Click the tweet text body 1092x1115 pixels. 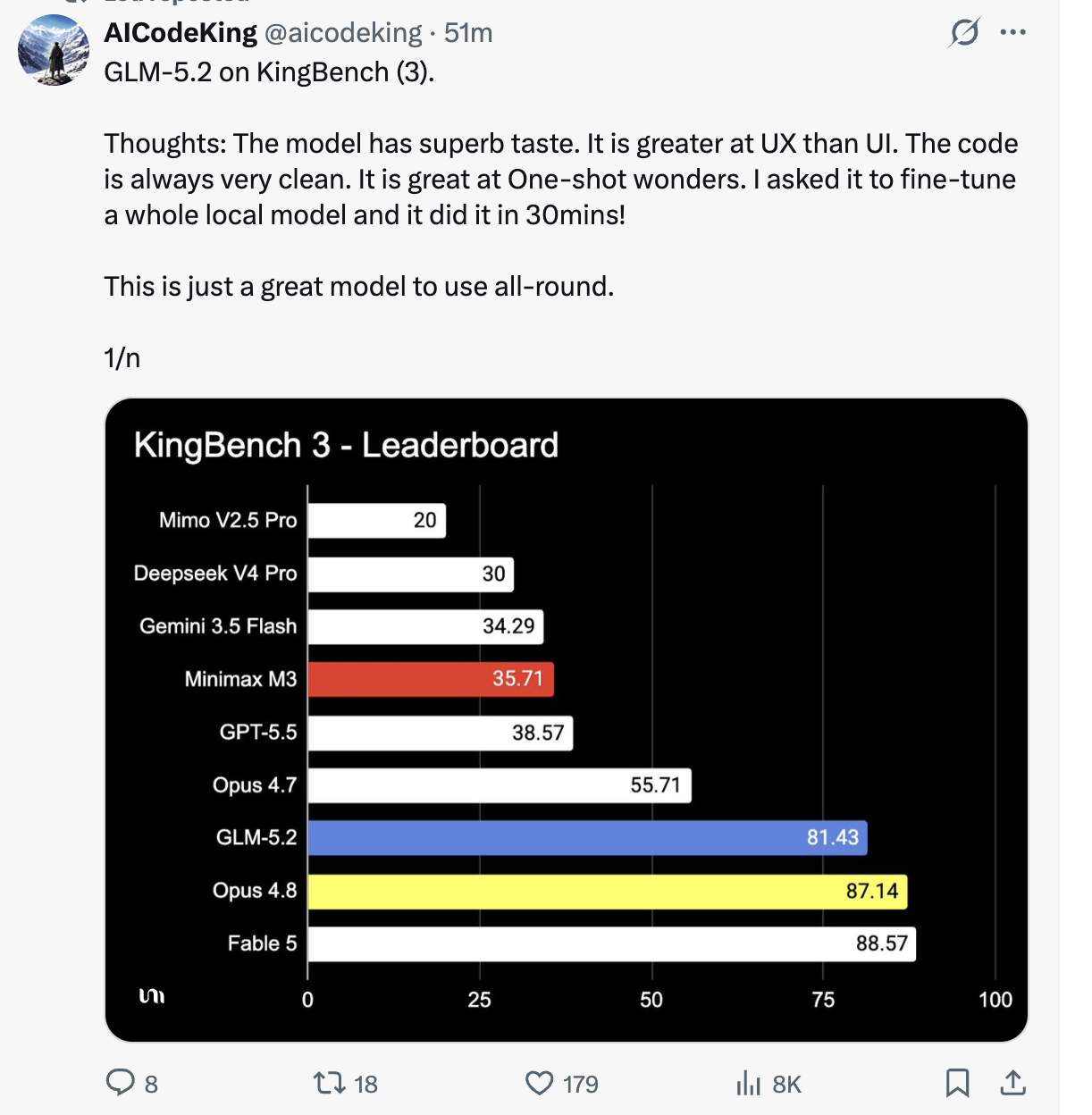[561, 214]
